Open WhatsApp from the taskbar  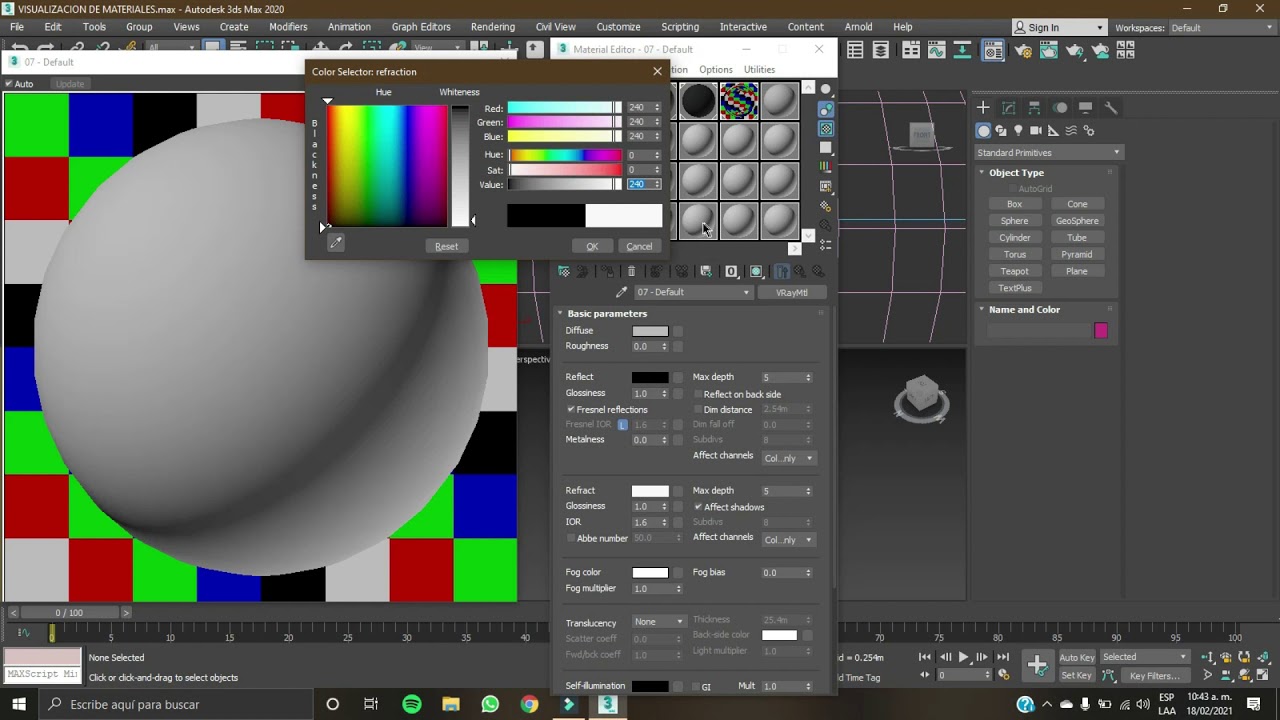490,704
